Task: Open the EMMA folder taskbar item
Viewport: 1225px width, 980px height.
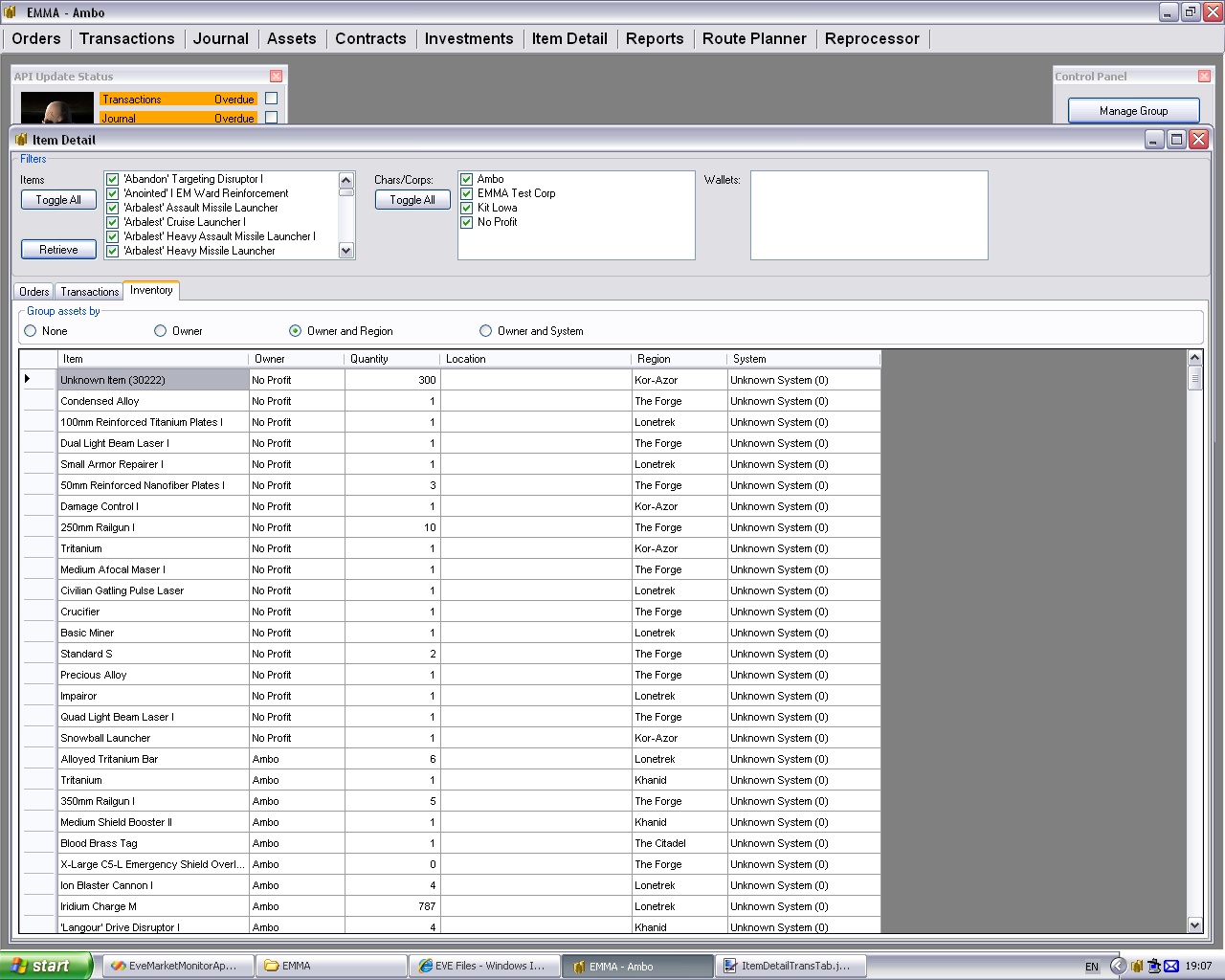Action: pyautogui.click(x=331, y=966)
